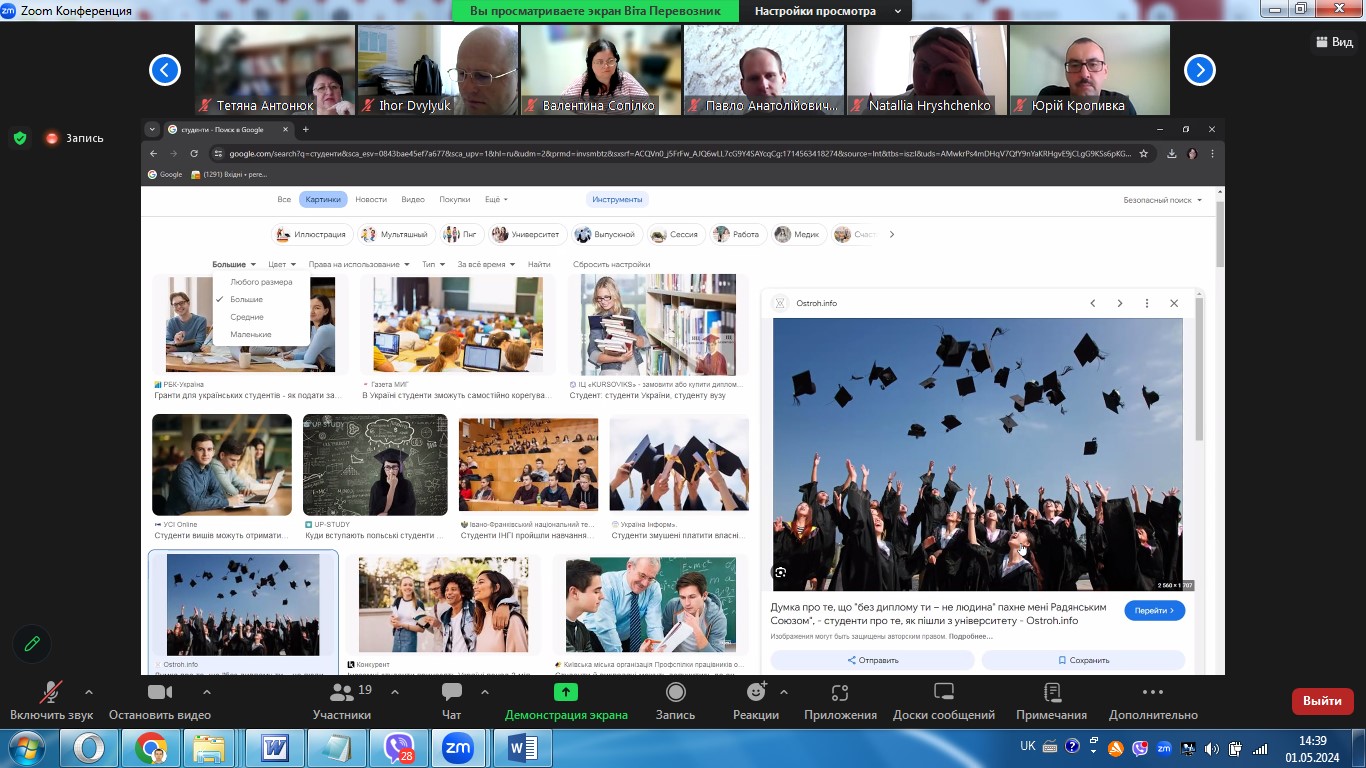Select Средние size option
This screenshot has height=768, width=1366.
(261, 317)
